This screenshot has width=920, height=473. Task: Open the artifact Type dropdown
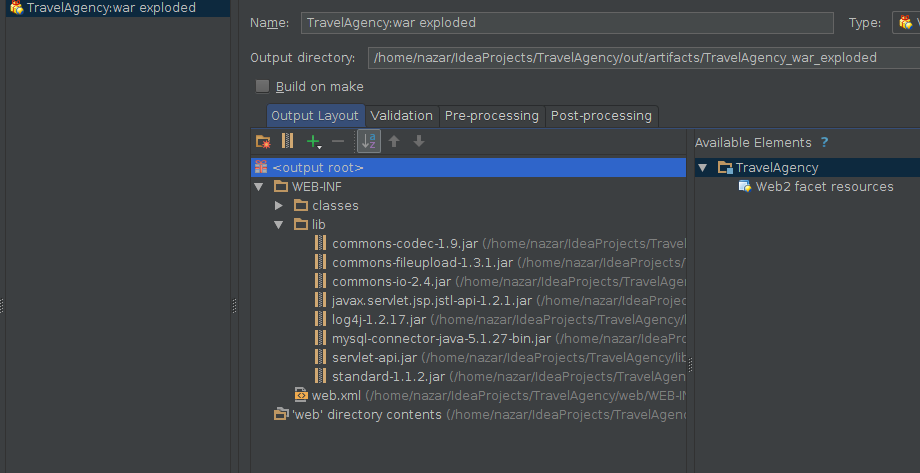[906, 23]
